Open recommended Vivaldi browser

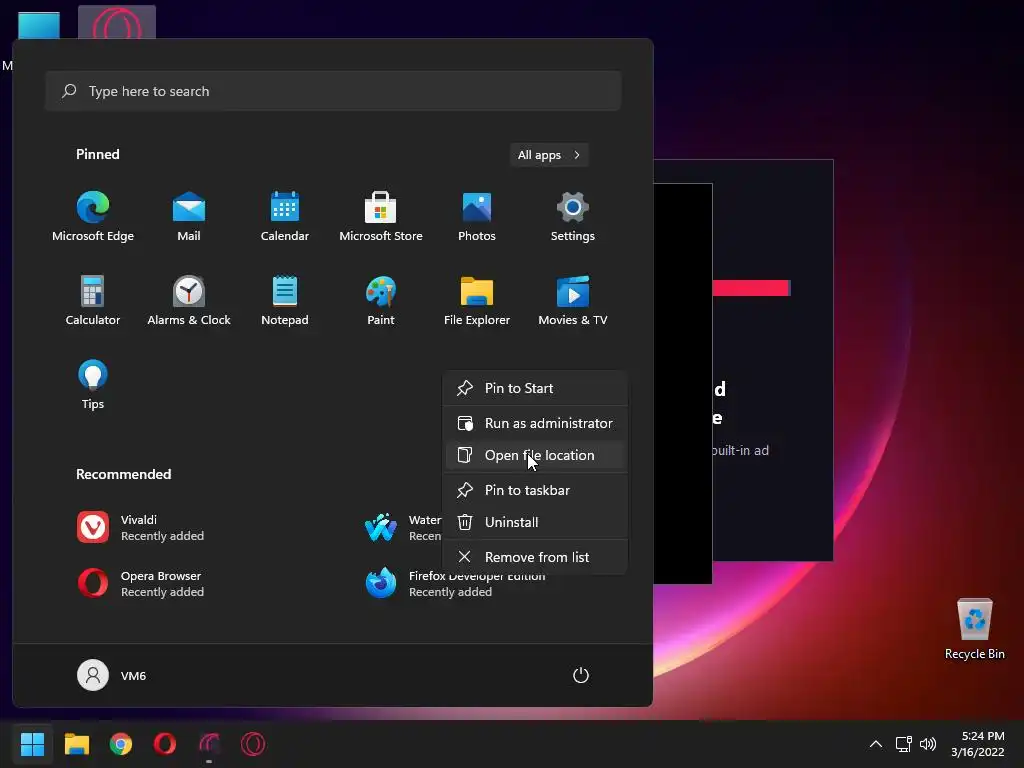tap(140, 528)
